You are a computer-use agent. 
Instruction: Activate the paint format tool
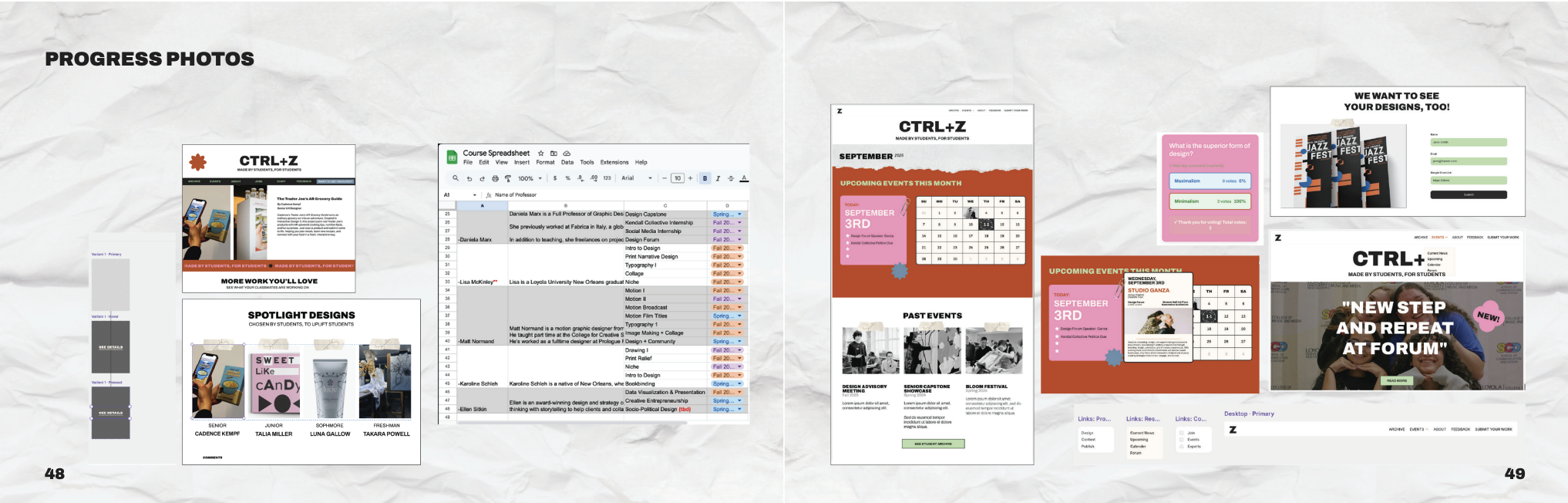(508, 178)
